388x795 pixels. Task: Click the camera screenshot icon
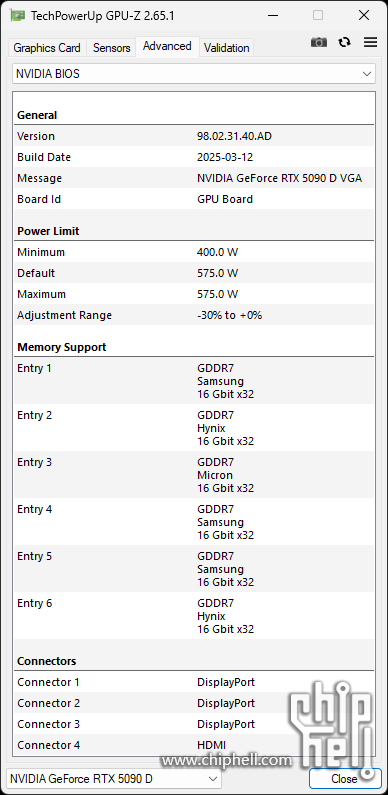click(319, 43)
